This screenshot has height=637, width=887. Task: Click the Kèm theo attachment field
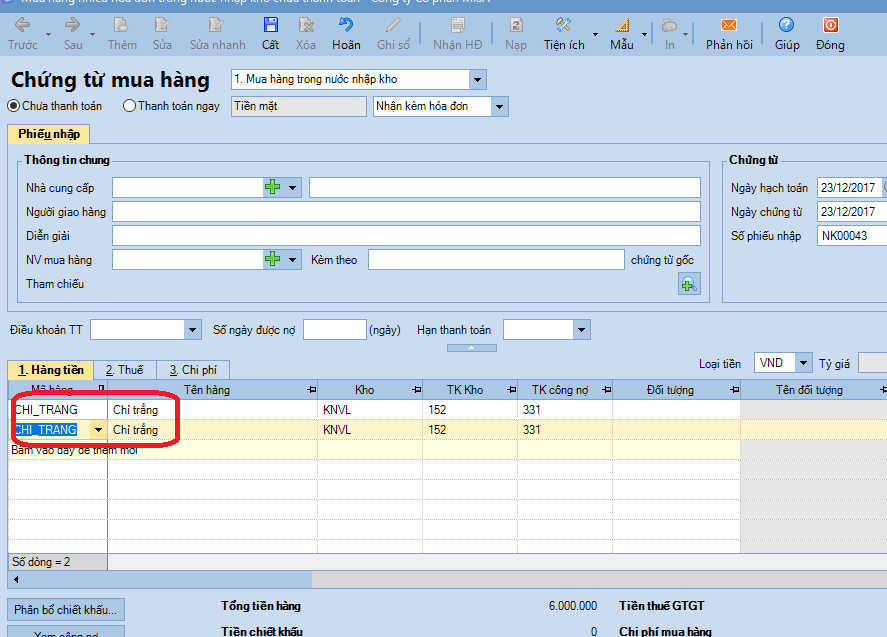496,260
